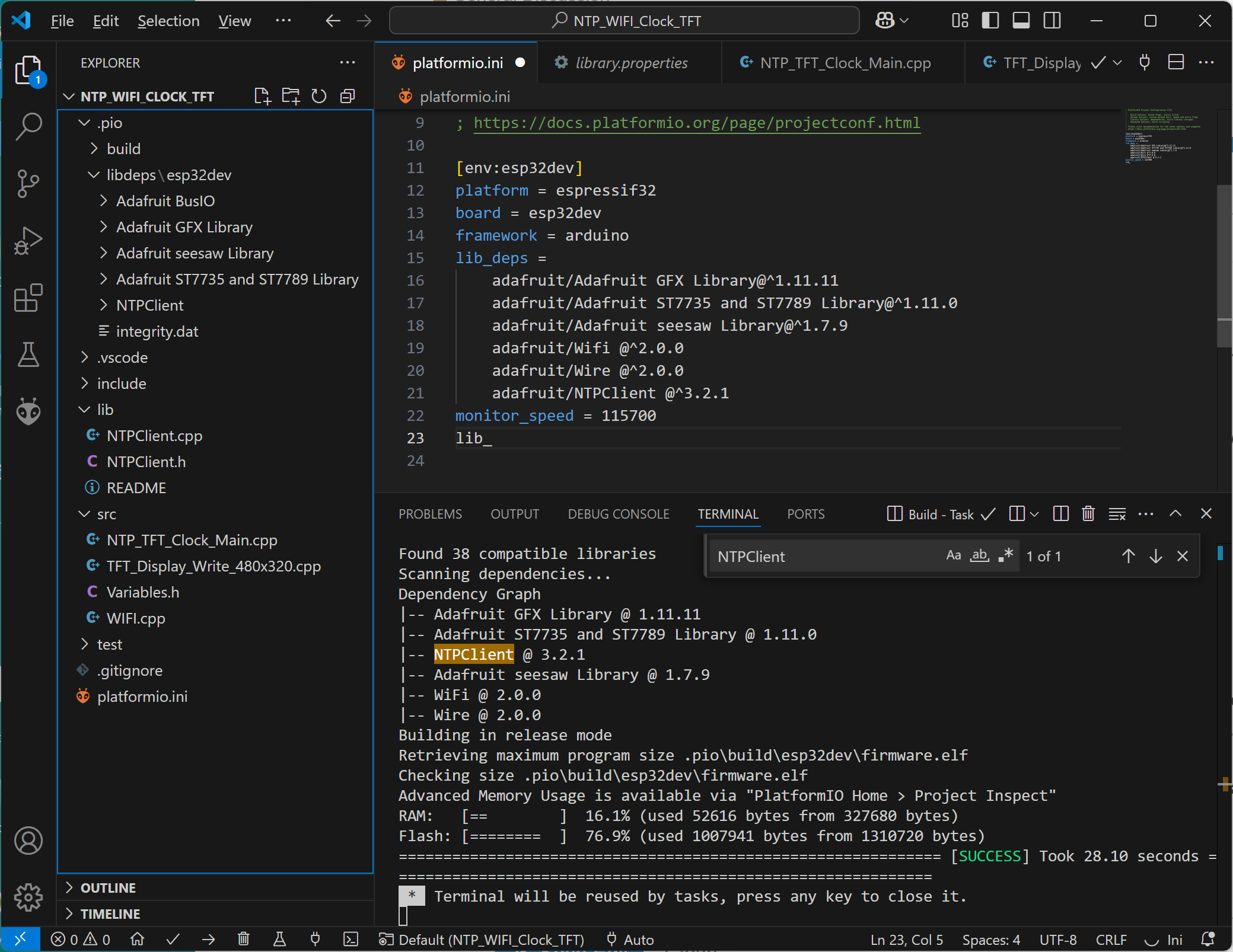
Task: Open PlatformIO terminal icon in status bar
Action: point(351,940)
